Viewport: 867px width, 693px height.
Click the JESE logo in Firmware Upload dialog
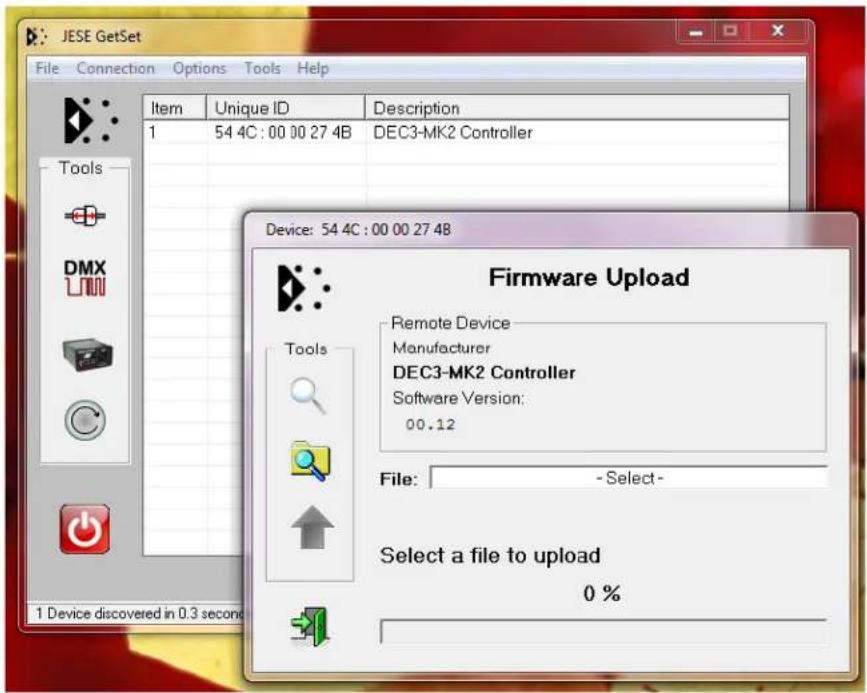click(304, 288)
